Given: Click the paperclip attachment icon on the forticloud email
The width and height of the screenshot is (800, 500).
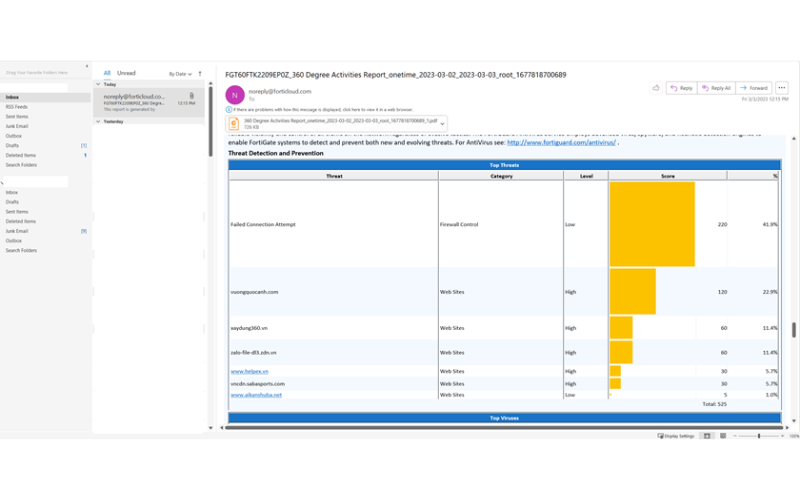Looking at the screenshot, I should pyautogui.click(x=191, y=96).
